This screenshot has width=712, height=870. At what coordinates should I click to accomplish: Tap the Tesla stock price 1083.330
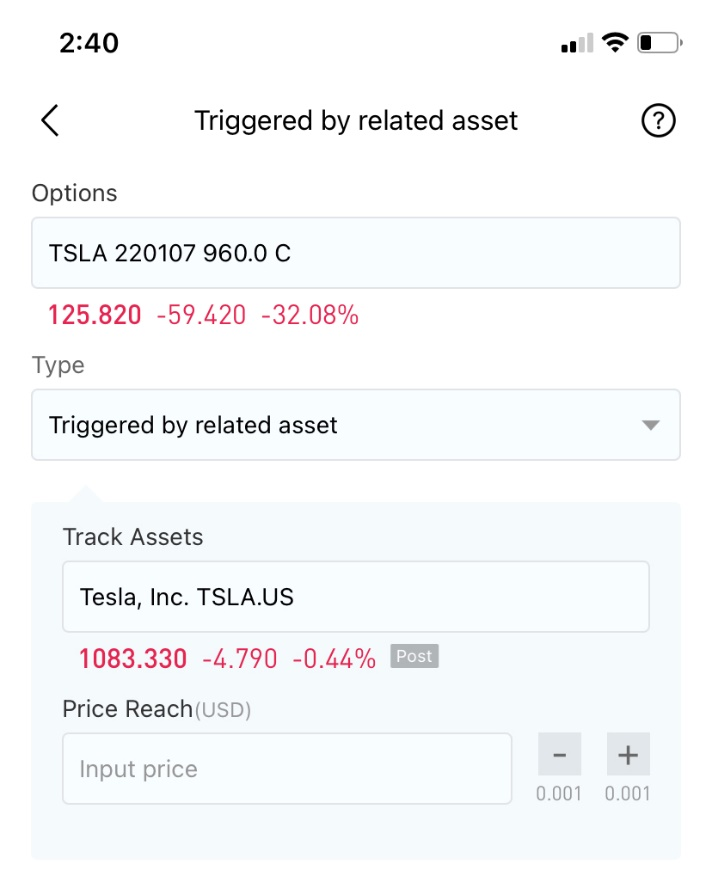[x=133, y=659]
